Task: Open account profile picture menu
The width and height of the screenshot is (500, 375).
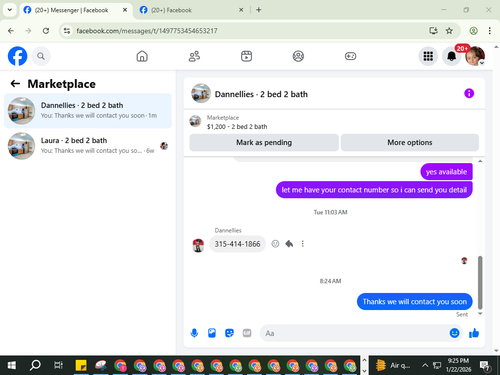Action: 475,56
